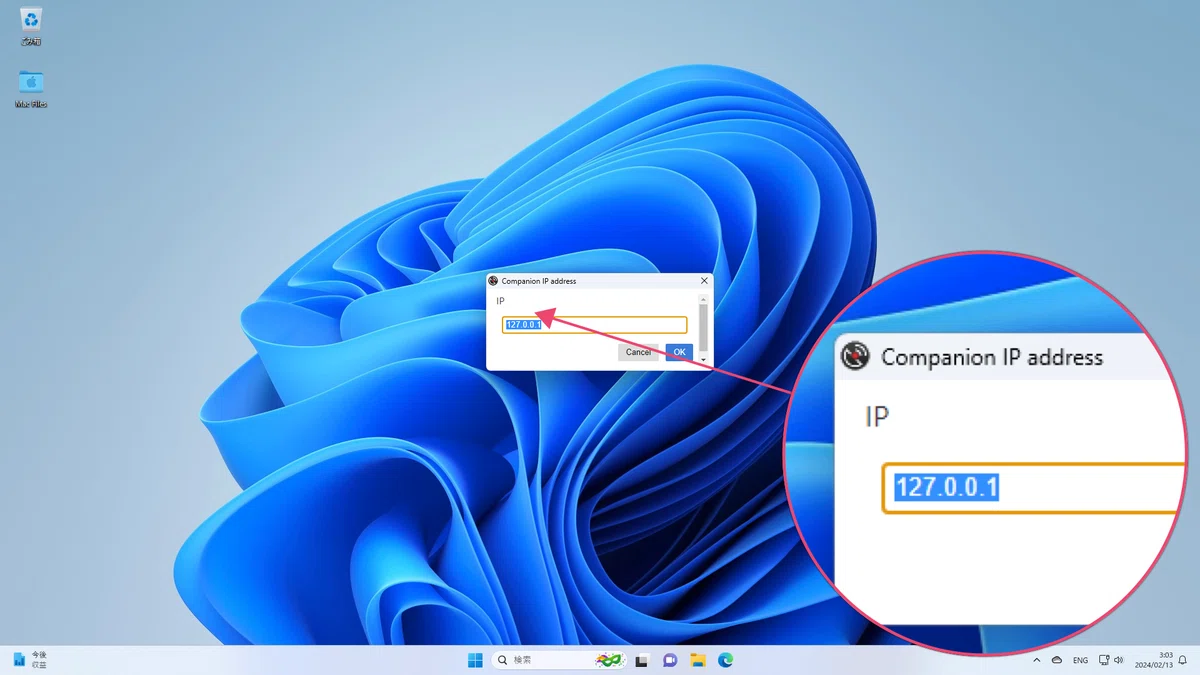
Task: Open notifications bell in system tray
Action: pos(1182,660)
